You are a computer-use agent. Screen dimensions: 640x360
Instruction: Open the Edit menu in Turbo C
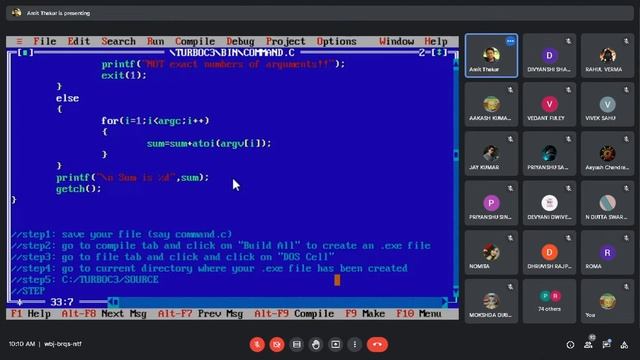79,41
